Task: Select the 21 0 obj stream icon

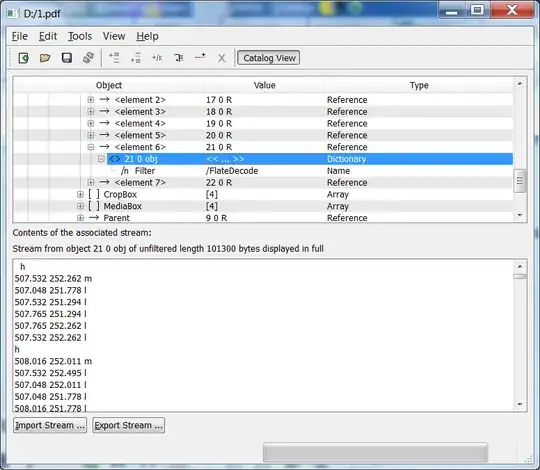Action: click(x=115, y=159)
